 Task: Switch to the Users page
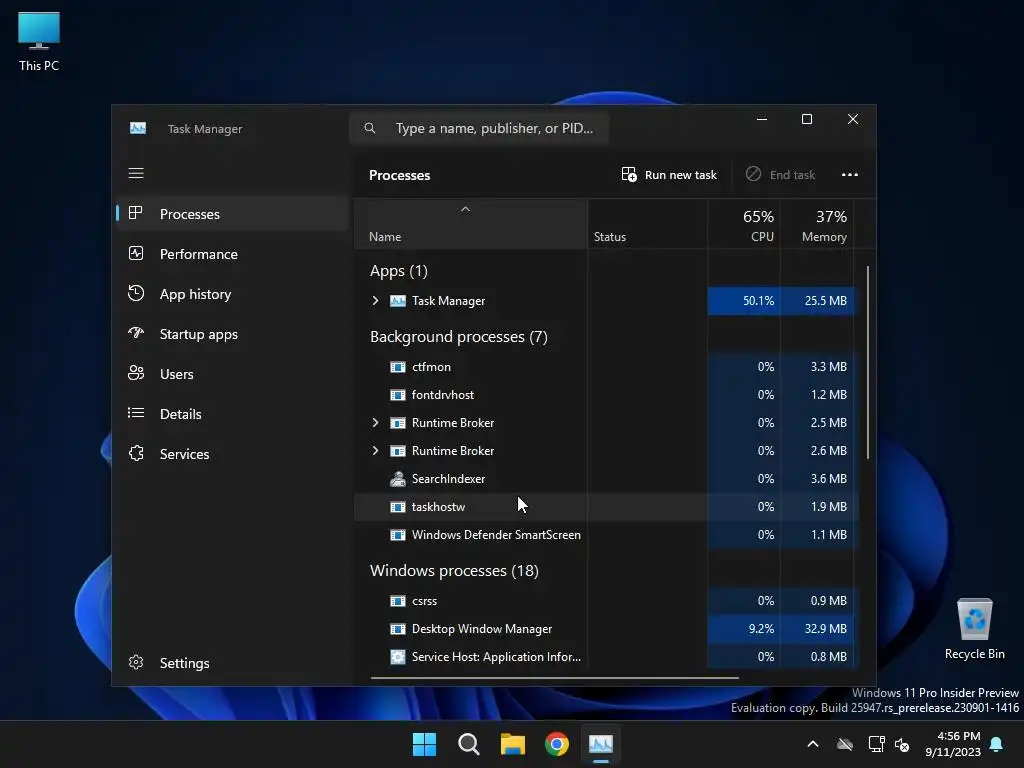click(232, 374)
